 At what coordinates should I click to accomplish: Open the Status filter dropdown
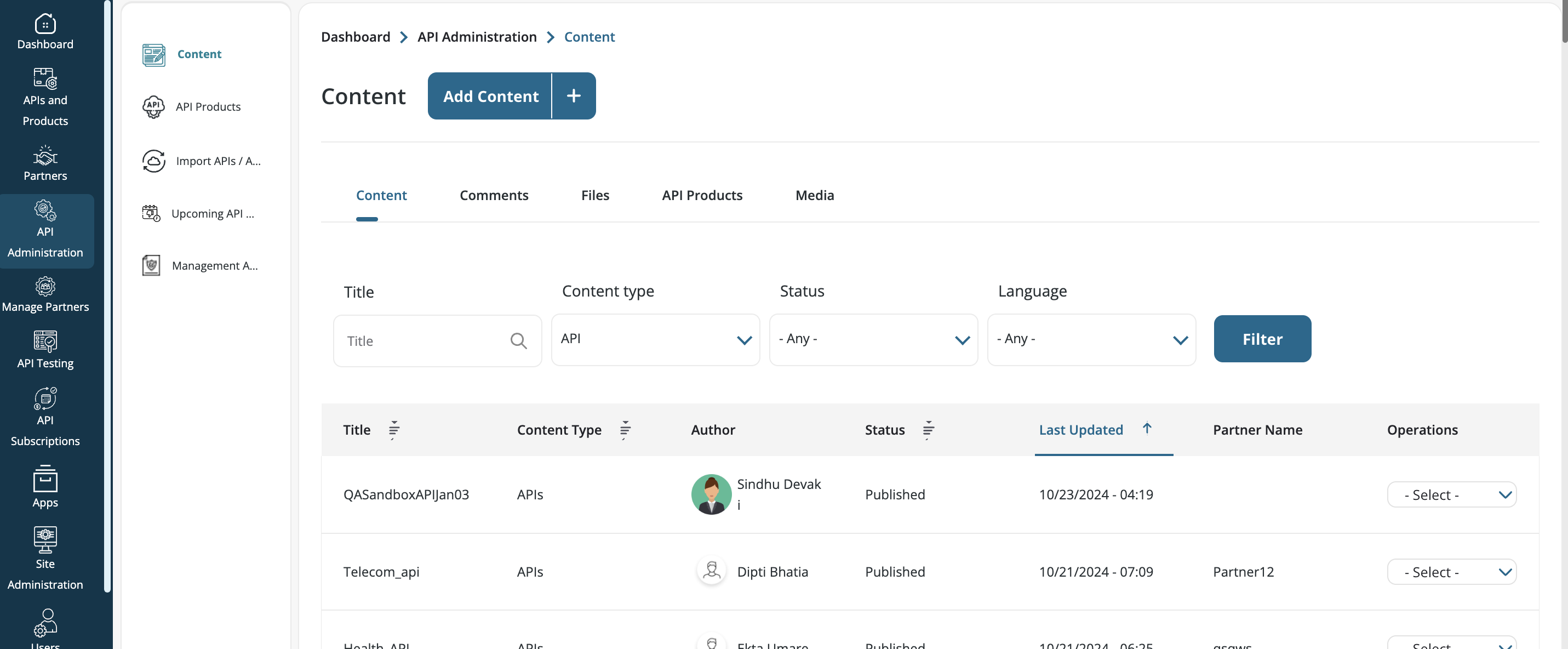(x=873, y=340)
